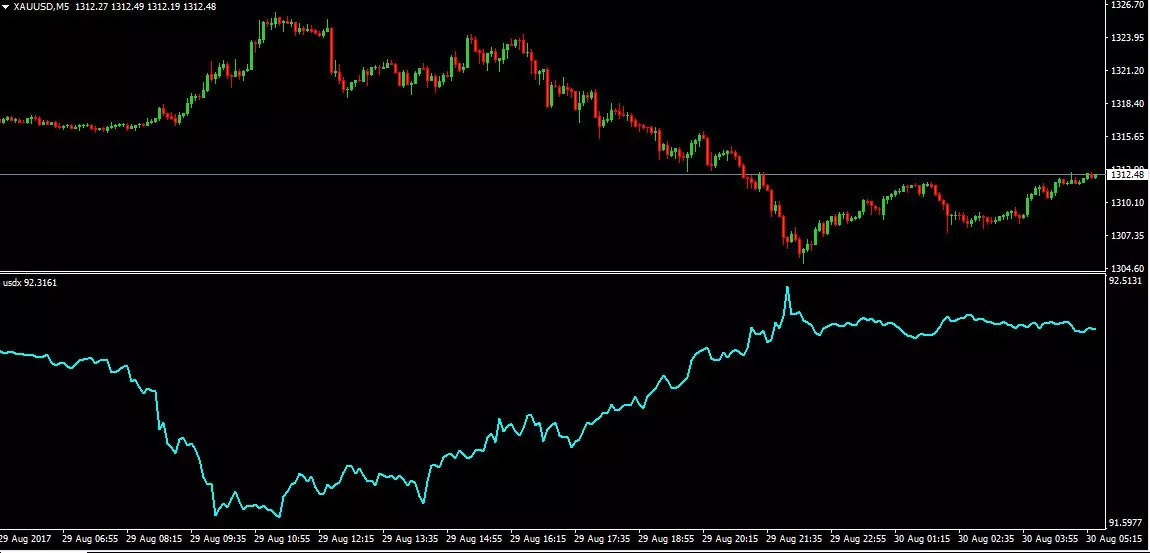
Task: Click the 1307.35 level on price scale
Action: [x=1127, y=235]
